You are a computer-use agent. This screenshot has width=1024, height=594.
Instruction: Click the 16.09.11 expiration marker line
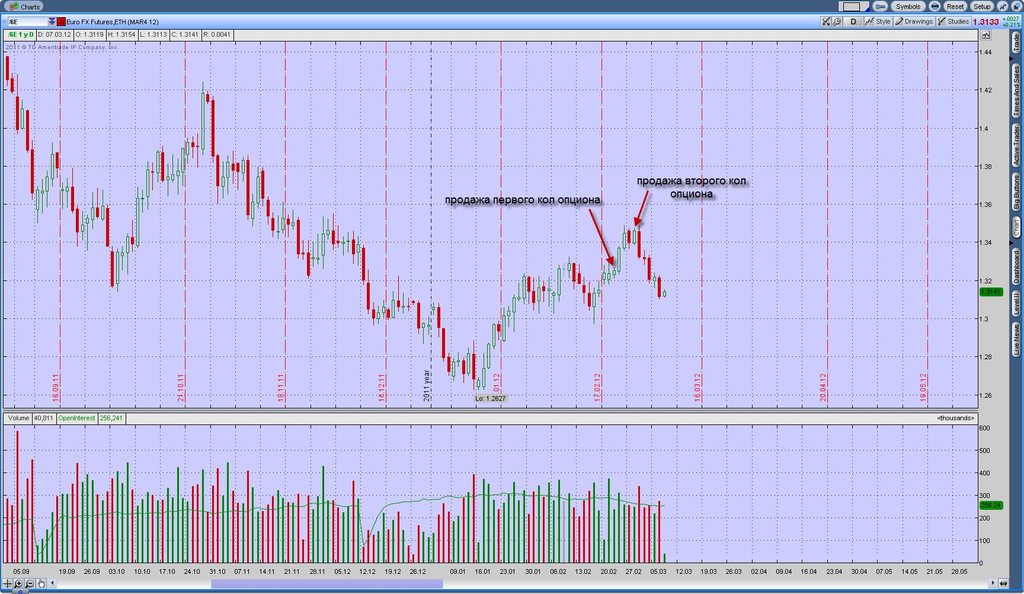(60, 222)
